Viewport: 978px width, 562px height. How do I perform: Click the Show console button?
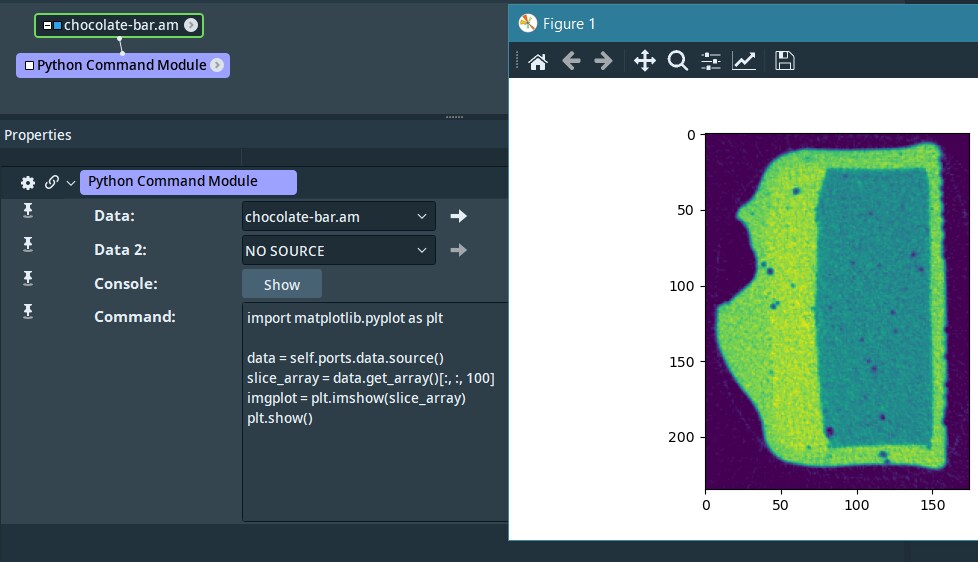(x=281, y=284)
